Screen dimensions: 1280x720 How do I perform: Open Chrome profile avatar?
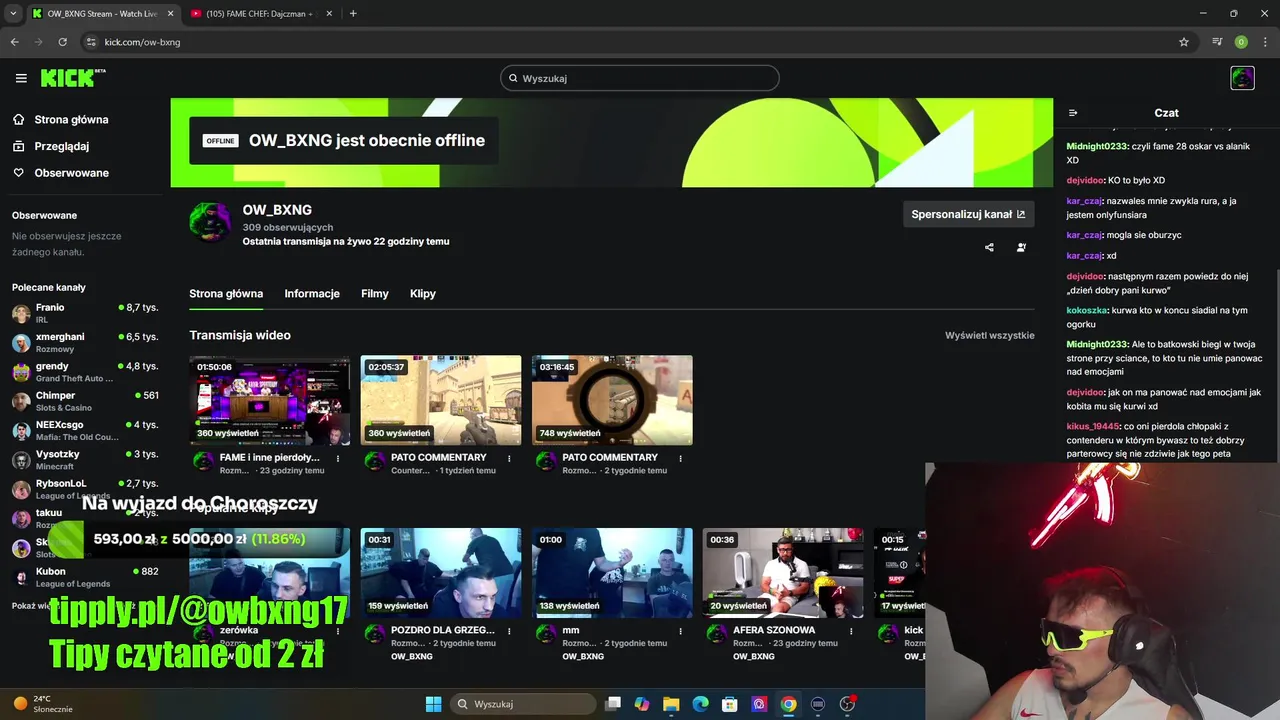point(1241,42)
